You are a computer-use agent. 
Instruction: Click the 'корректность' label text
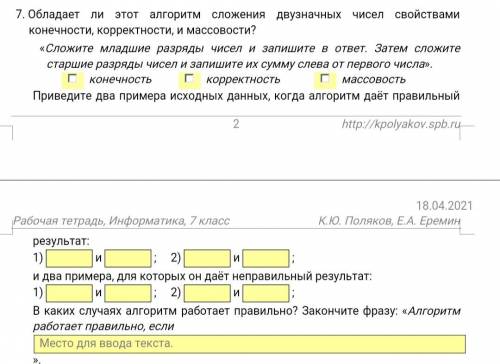[243, 80]
